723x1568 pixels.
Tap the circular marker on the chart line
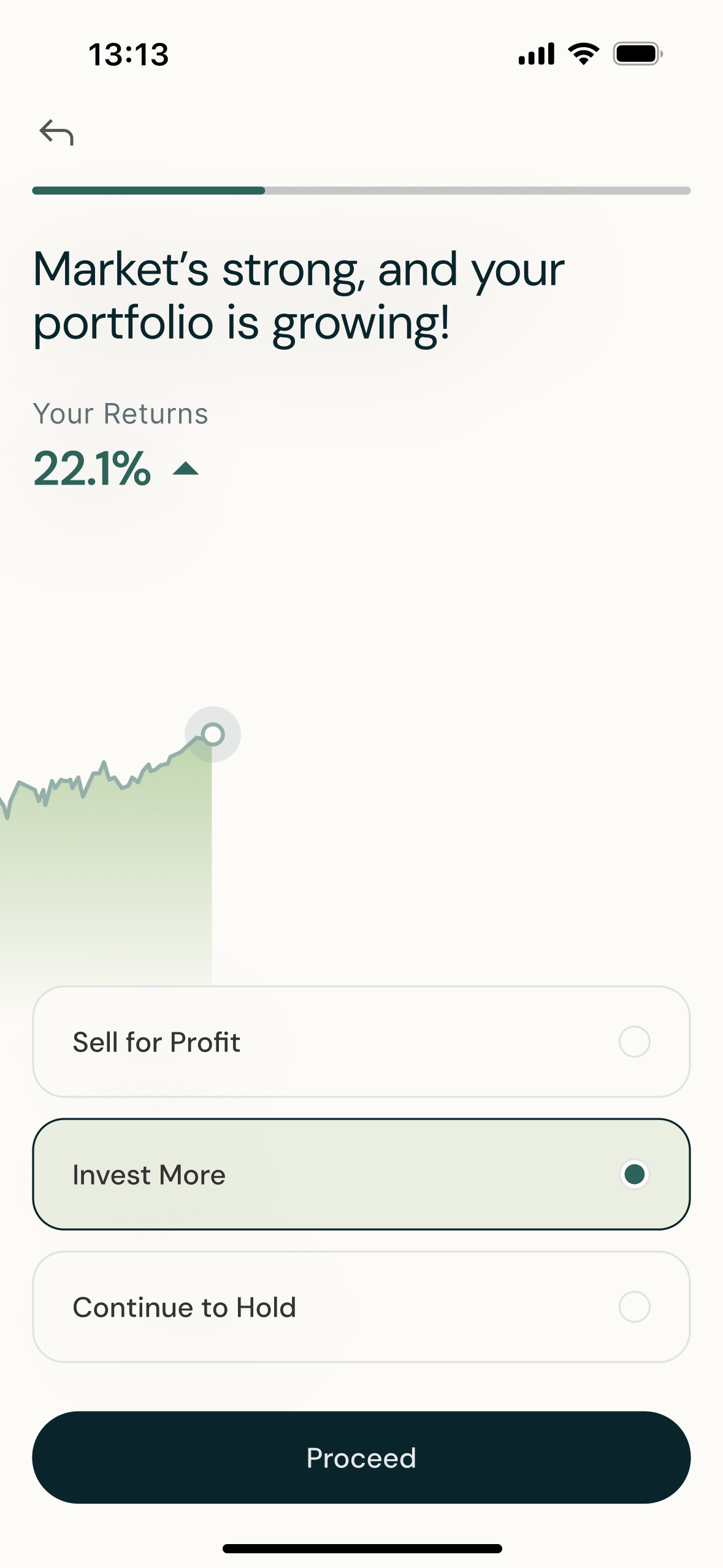[213, 734]
